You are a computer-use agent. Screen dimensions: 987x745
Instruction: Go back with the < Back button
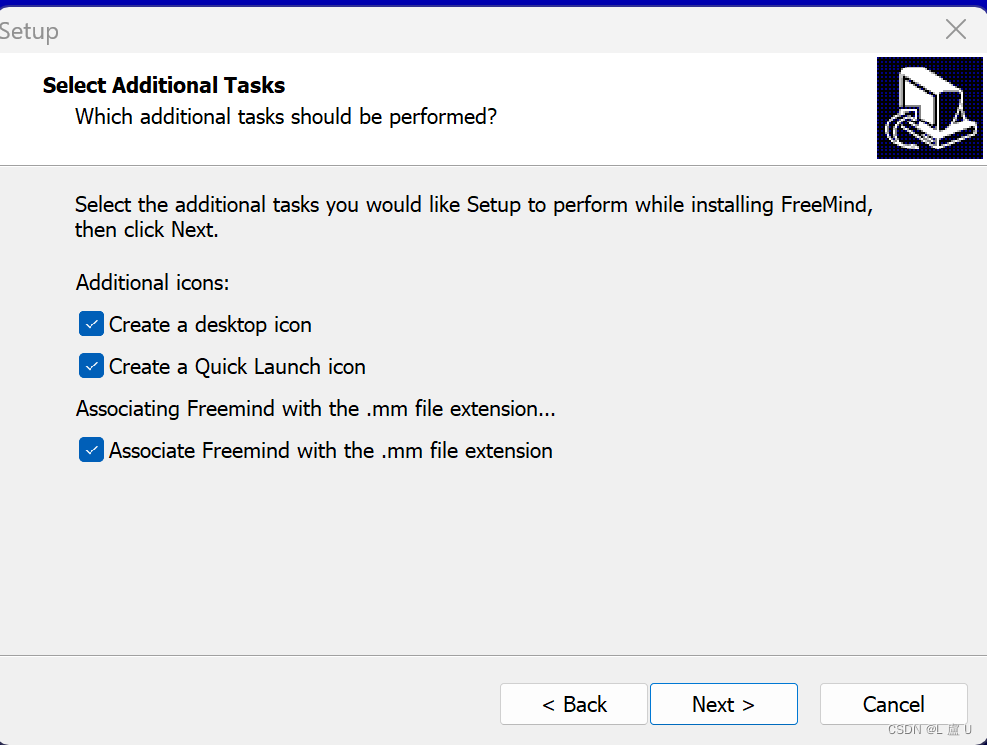click(x=574, y=704)
